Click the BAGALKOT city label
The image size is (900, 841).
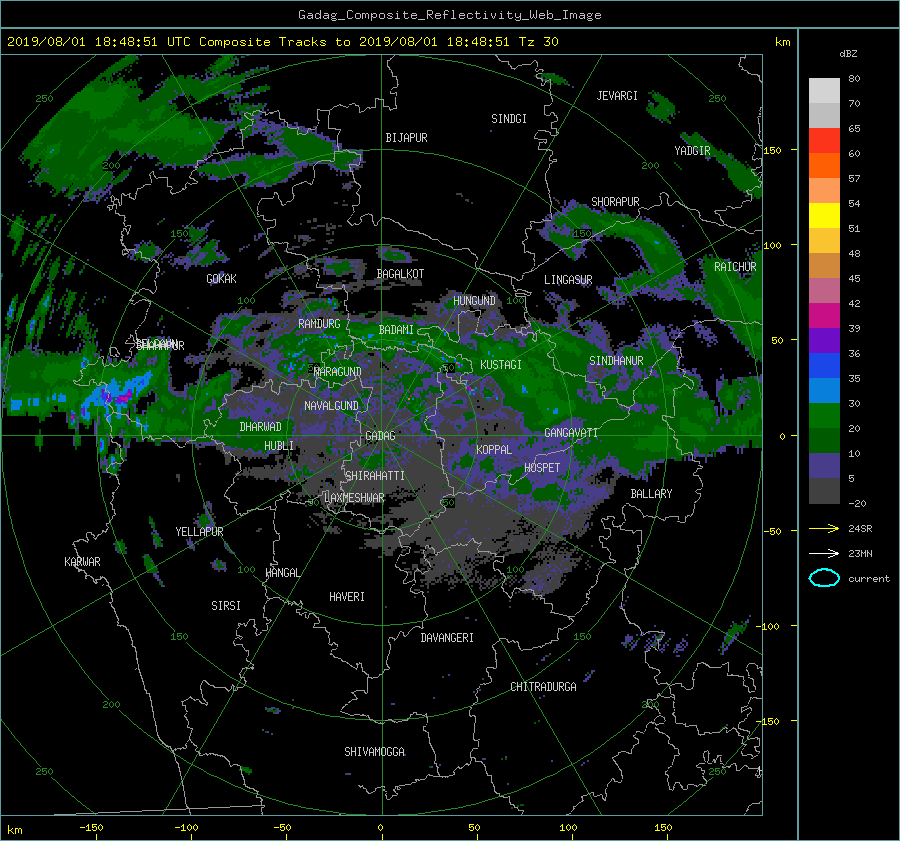[x=400, y=274]
